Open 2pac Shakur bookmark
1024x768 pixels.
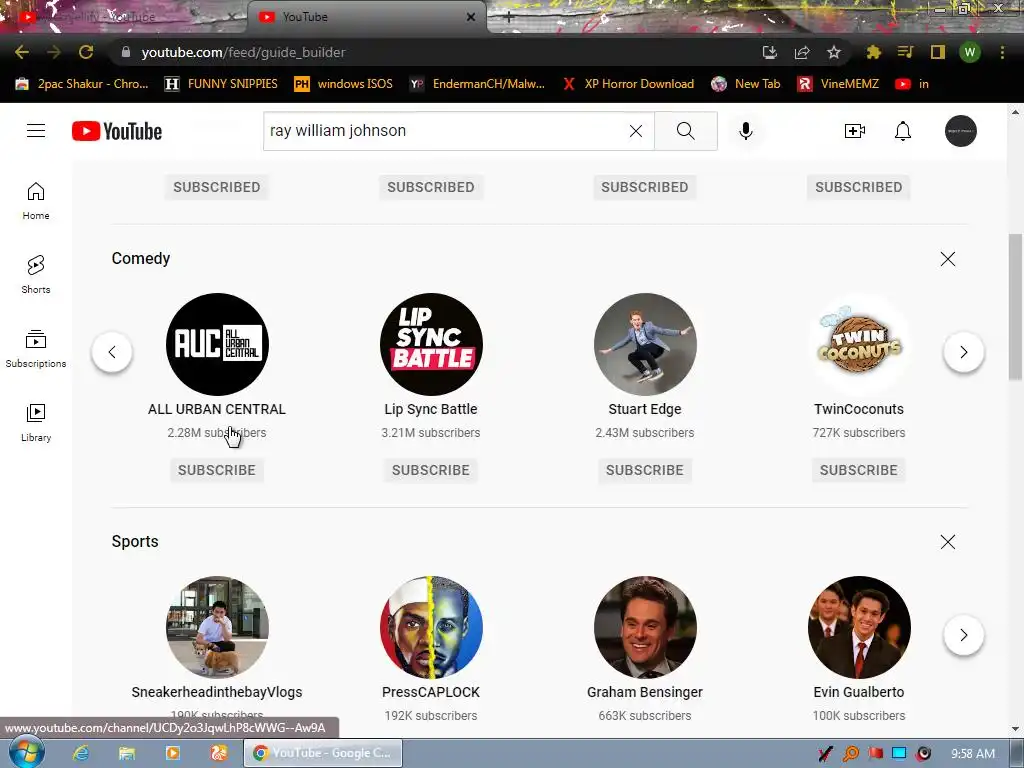click(x=82, y=84)
